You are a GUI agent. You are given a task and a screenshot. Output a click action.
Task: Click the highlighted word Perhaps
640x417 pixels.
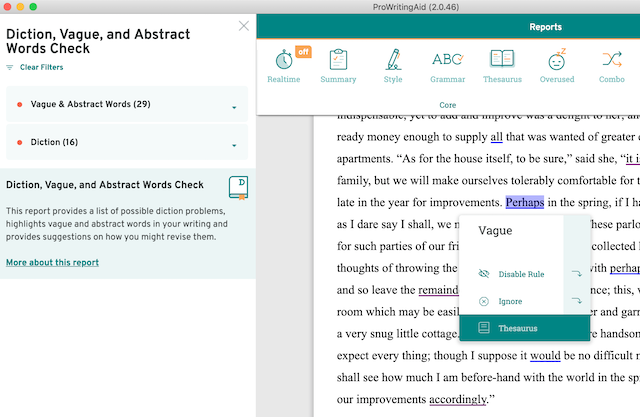[525, 202]
